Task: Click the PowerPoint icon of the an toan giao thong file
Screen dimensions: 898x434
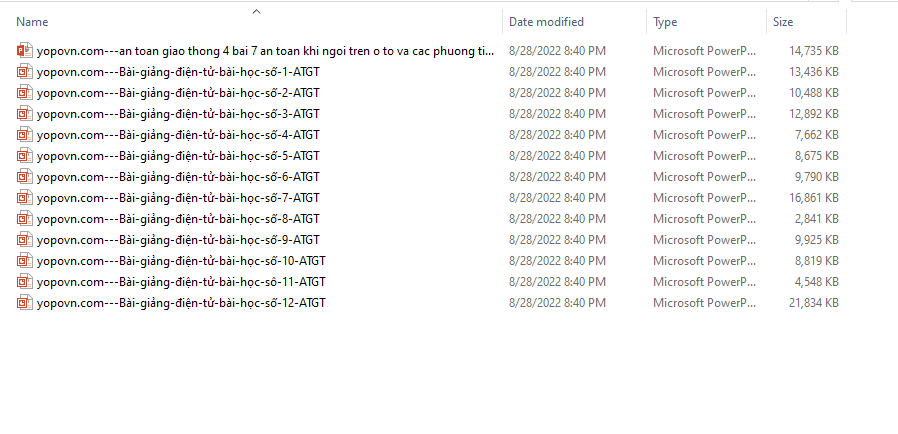Action: pyautogui.click(x=25, y=50)
